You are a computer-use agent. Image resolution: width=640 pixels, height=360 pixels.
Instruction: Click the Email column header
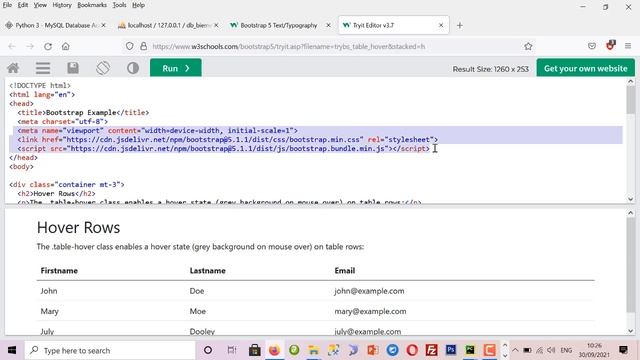344,271
